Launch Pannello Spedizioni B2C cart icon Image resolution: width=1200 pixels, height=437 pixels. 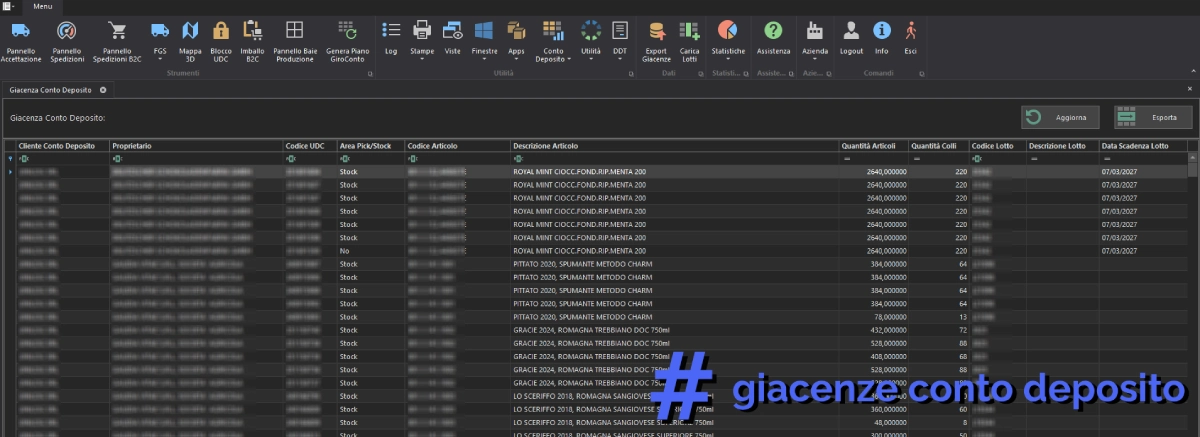pyautogui.click(x=117, y=31)
